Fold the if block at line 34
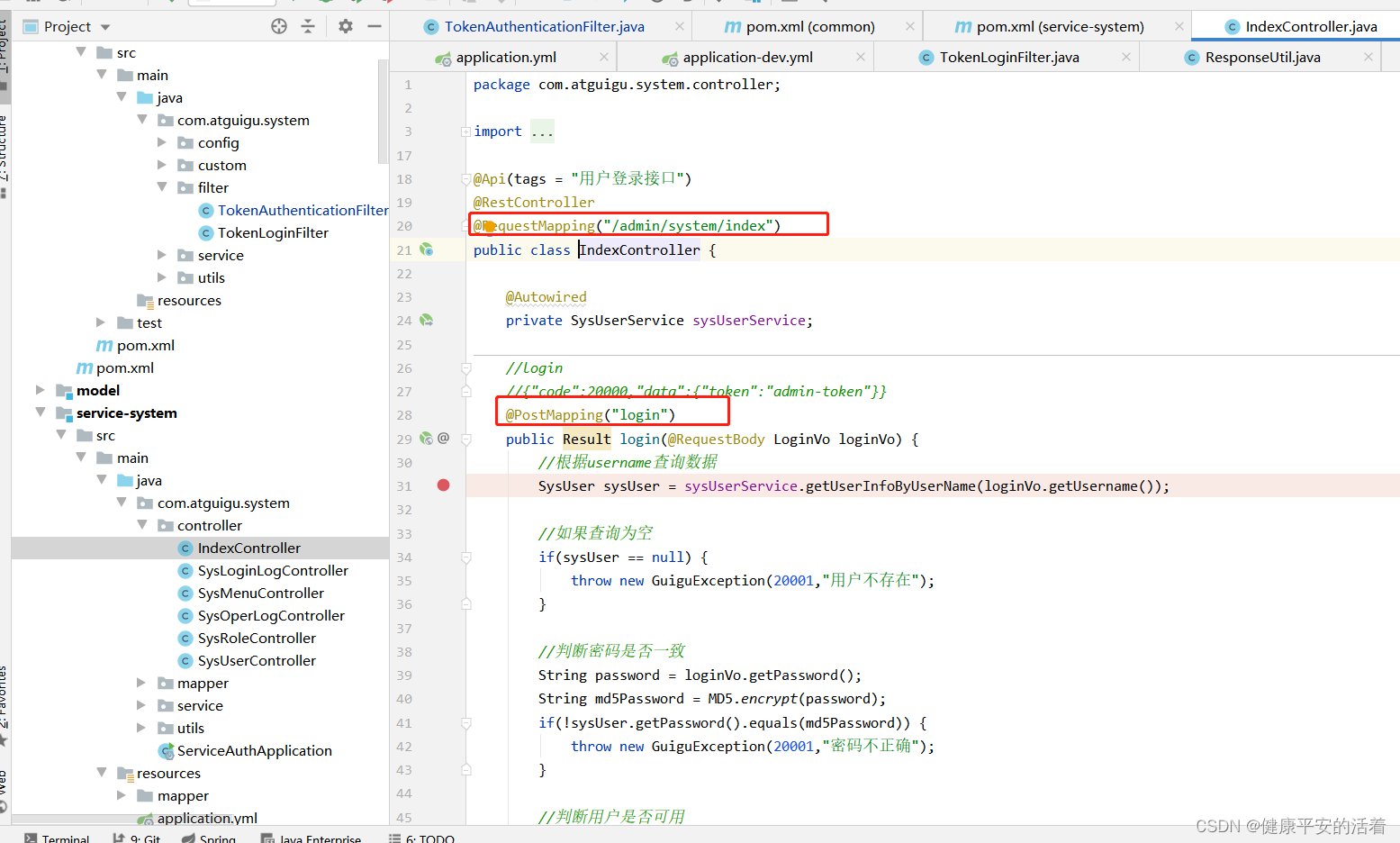 466,557
